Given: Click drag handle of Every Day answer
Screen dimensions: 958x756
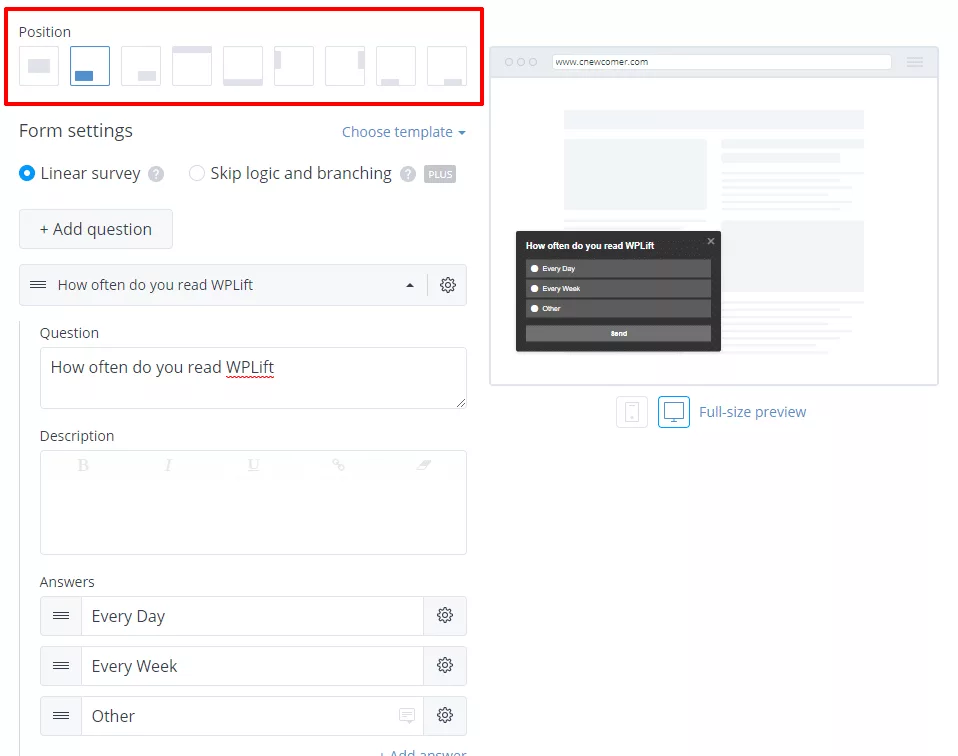Looking at the screenshot, I should (61, 615).
